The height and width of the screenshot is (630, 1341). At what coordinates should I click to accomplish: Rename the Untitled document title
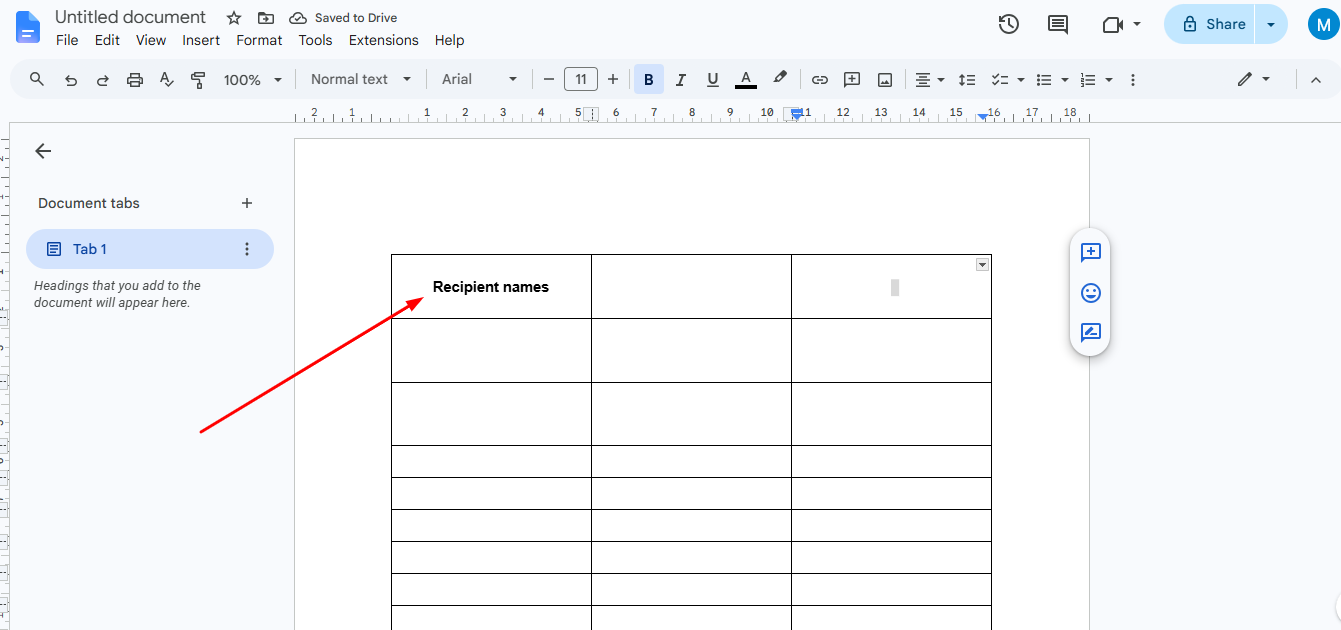[x=130, y=17]
